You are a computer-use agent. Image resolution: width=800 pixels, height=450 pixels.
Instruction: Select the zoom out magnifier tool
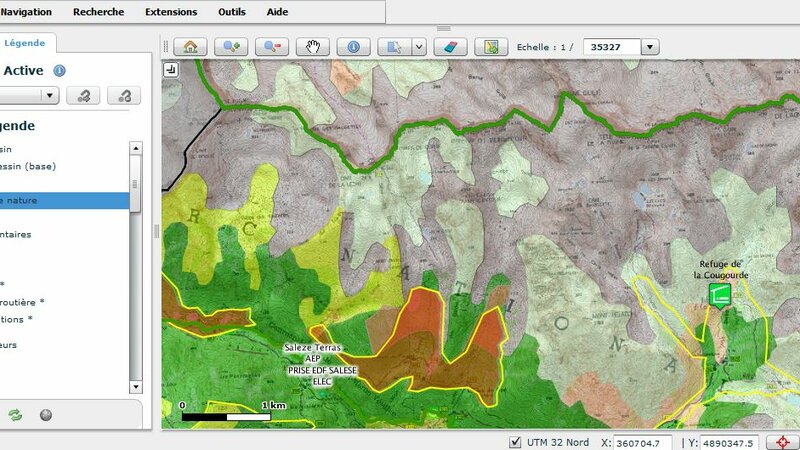272,47
